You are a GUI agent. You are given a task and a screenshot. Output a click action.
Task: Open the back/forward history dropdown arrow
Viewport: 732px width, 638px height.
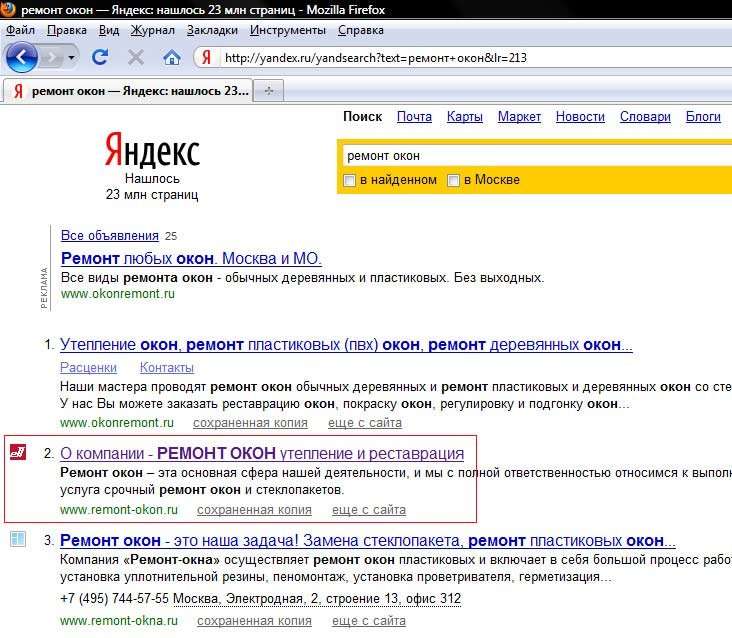pyautogui.click(x=71, y=58)
